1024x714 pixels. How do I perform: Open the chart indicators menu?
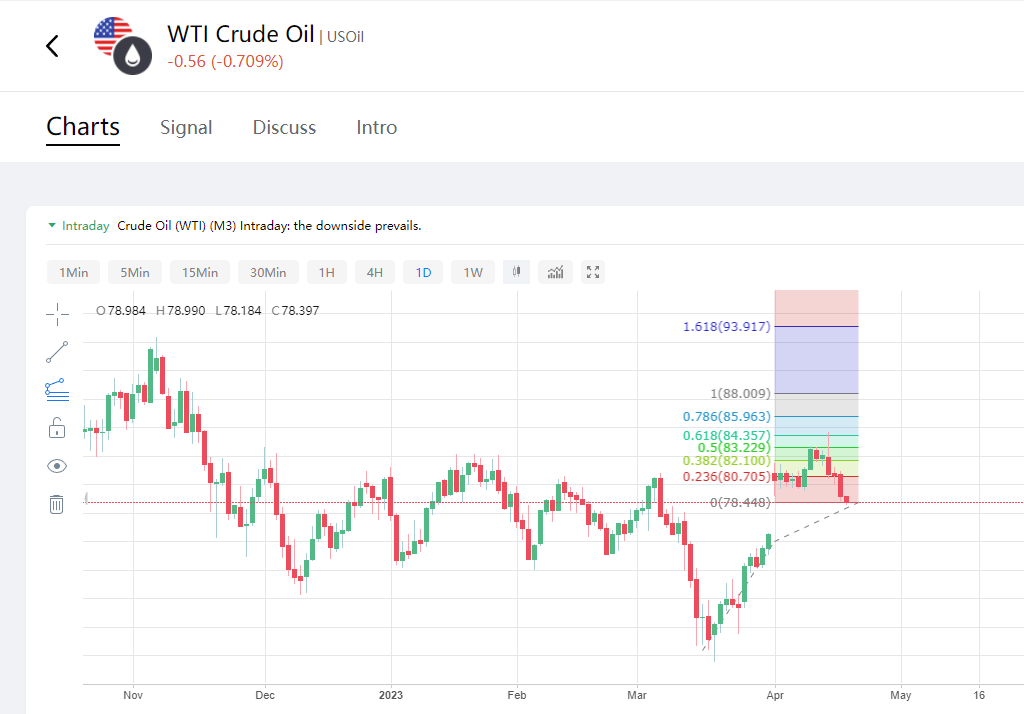555,272
